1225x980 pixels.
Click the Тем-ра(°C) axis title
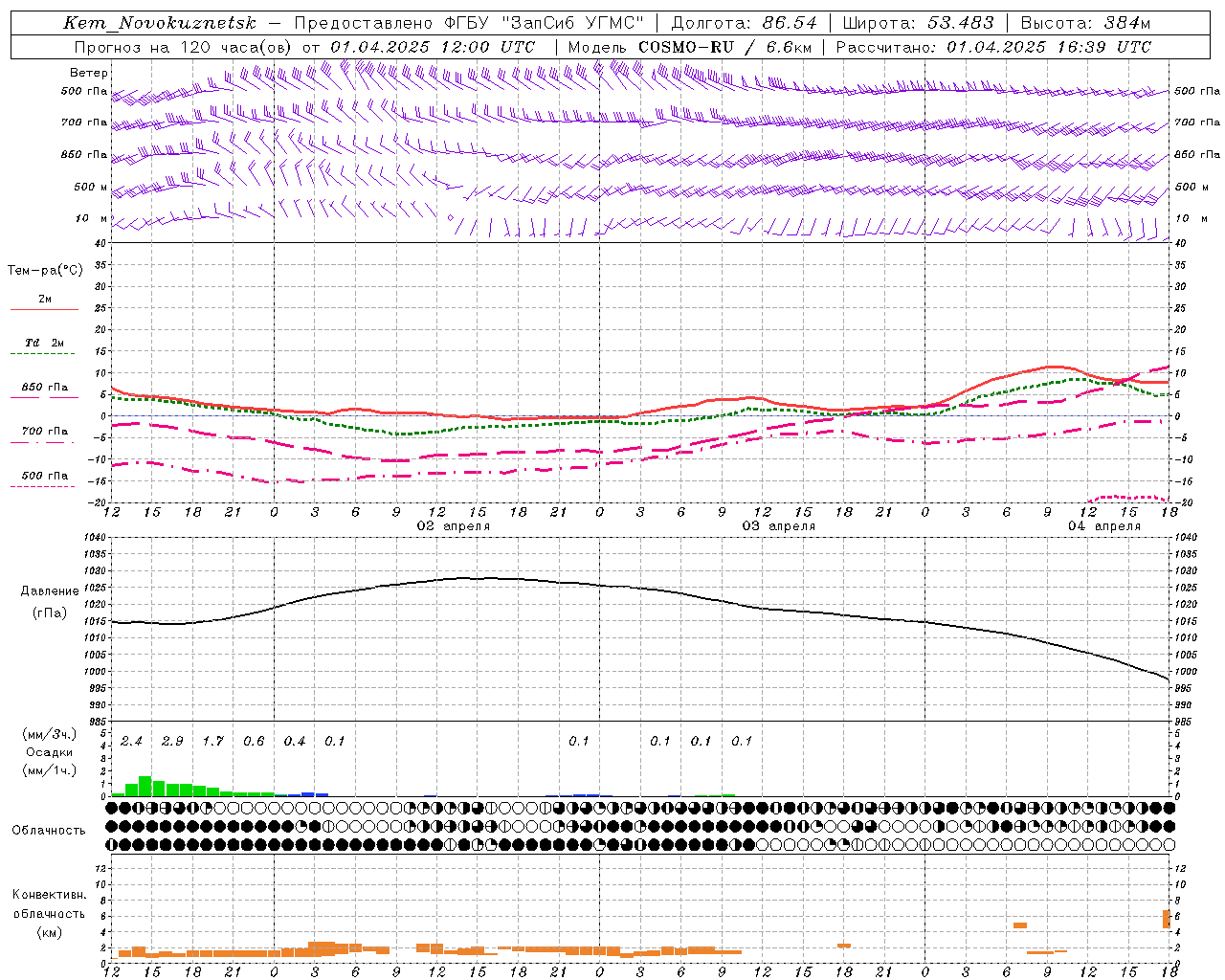pyautogui.click(x=45, y=271)
